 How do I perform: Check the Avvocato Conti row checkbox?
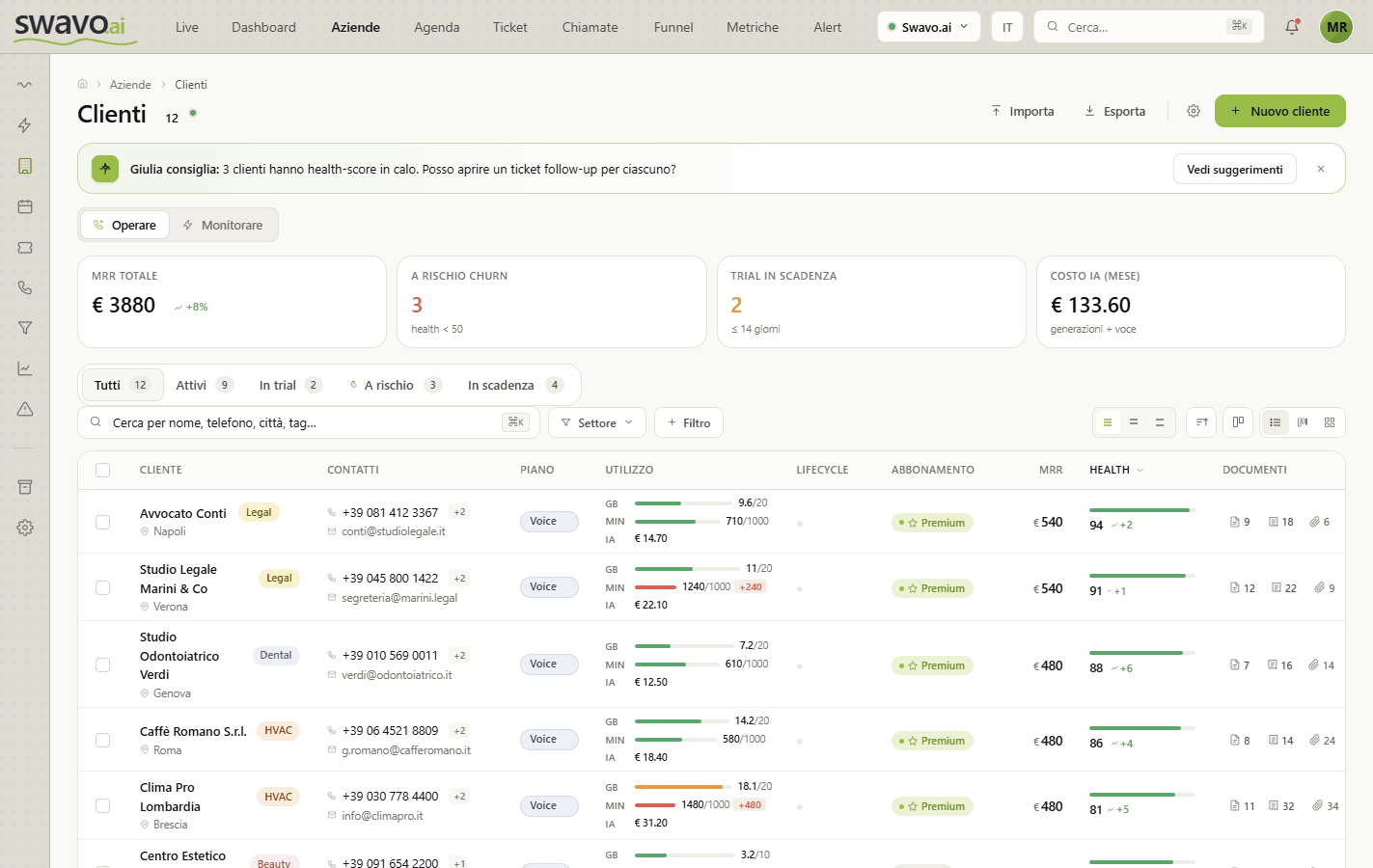[x=103, y=522]
